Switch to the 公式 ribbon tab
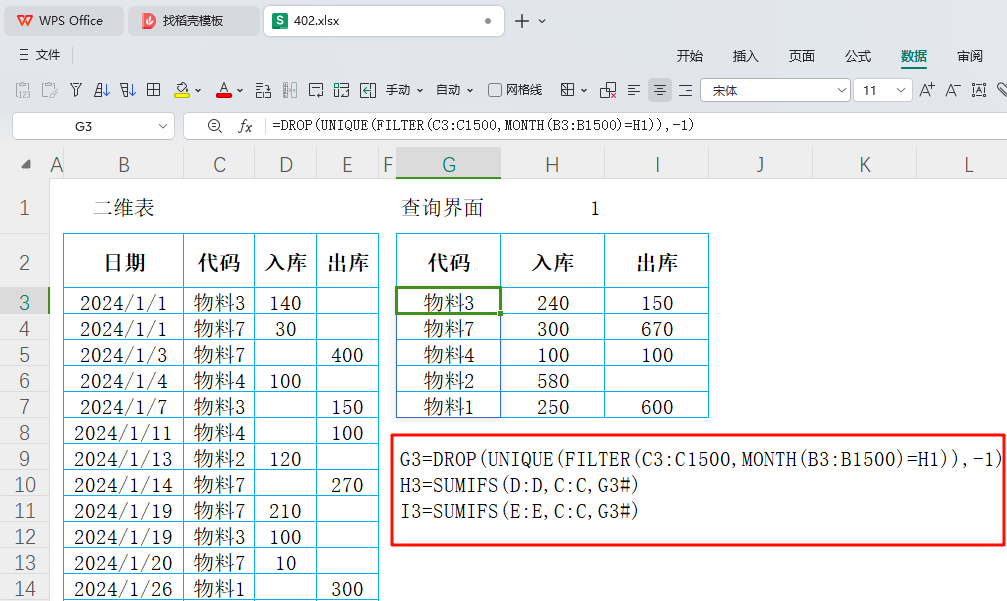 [x=858, y=56]
